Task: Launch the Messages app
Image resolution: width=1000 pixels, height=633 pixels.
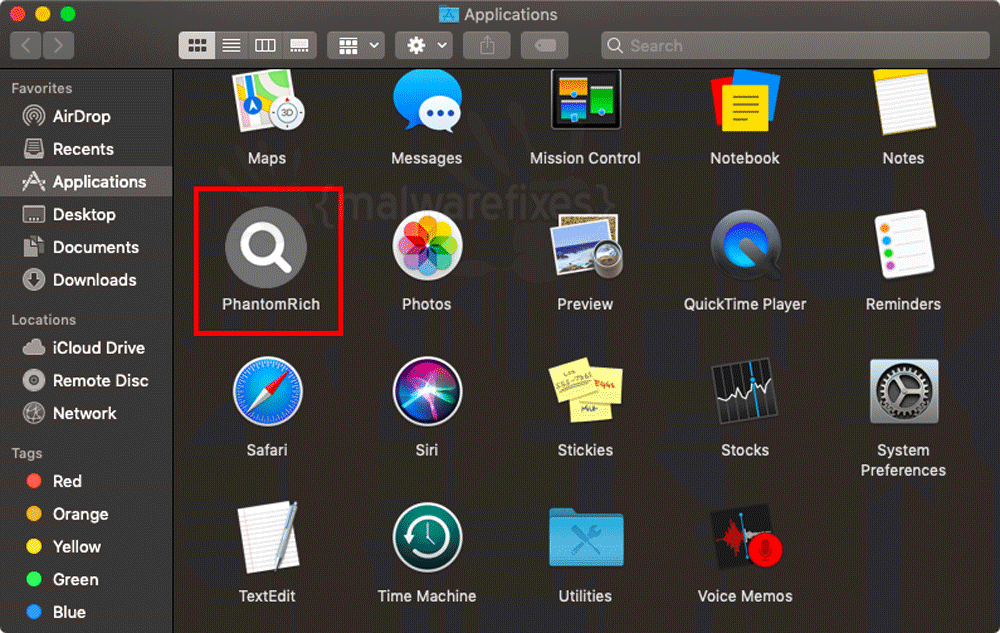Action: (427, 101)
